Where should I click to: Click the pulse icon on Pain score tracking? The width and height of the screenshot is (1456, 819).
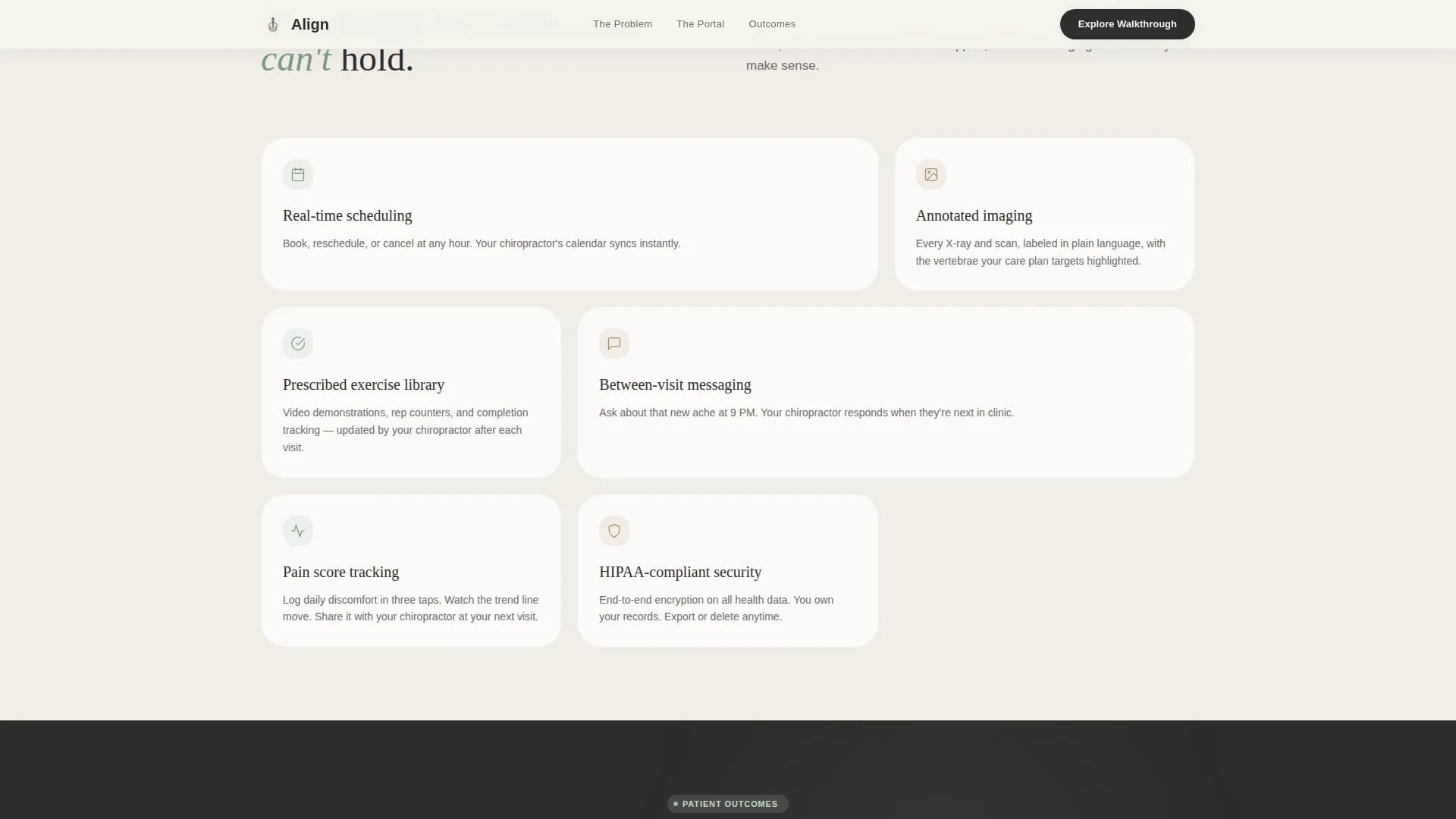[x=297, y=531]
